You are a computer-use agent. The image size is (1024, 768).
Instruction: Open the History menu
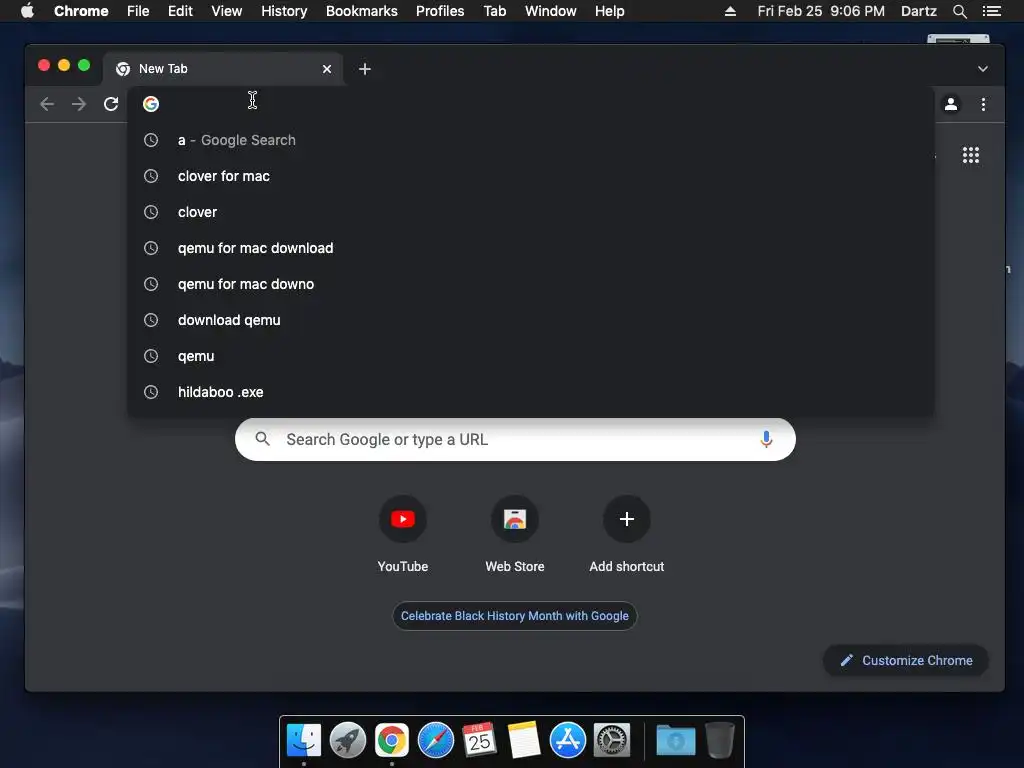[x=284, y=11]
